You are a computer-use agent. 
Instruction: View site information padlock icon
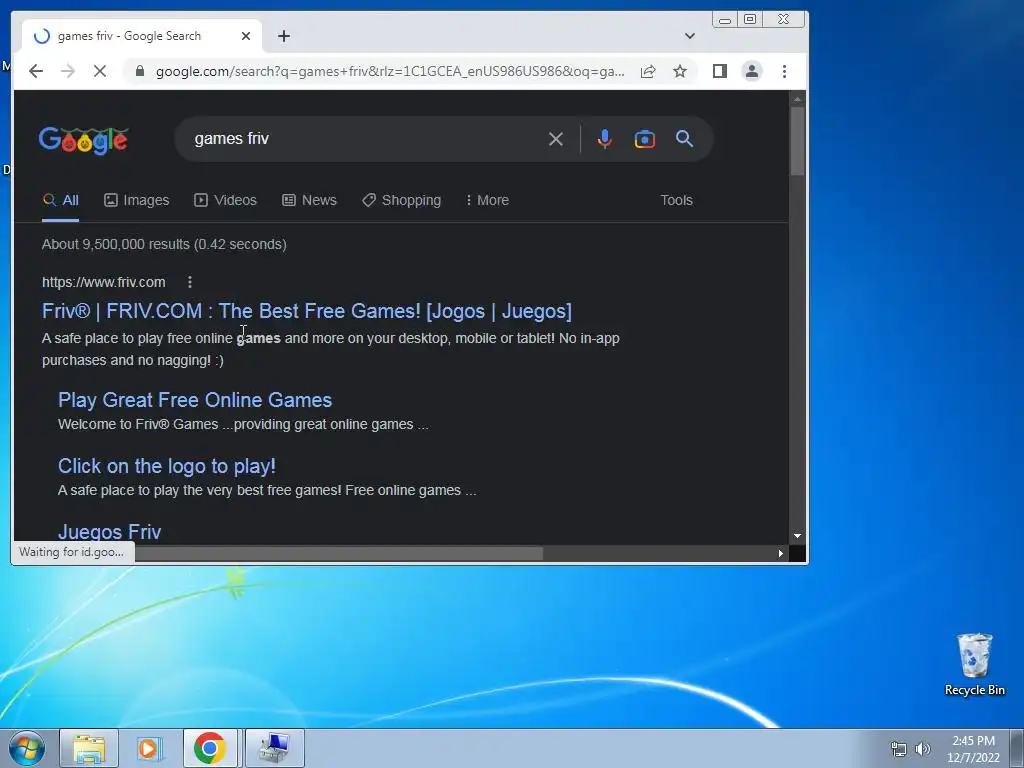[x=139, y=71]
